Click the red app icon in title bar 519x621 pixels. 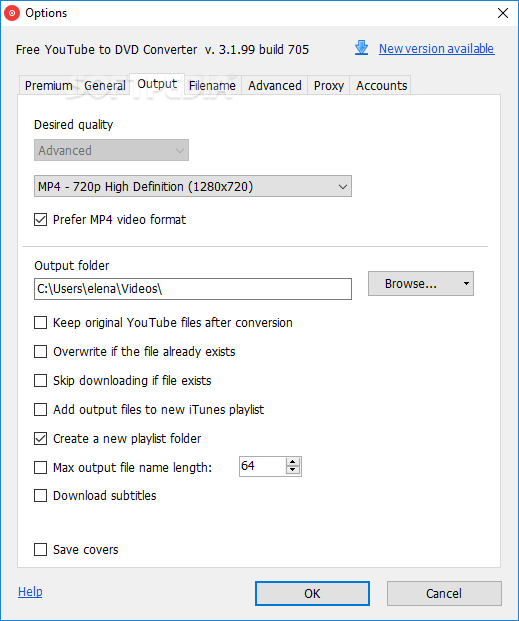click(x=12, y=13)
